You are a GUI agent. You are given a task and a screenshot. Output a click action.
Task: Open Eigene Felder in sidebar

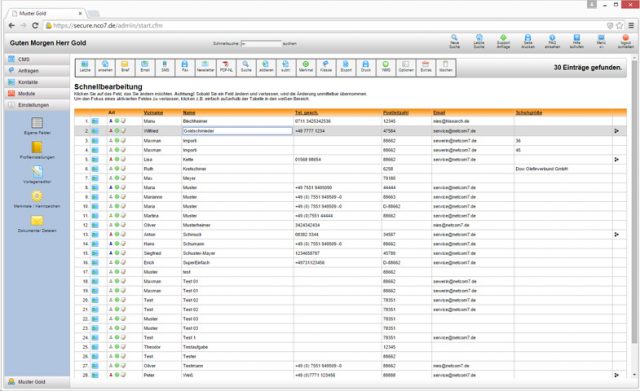37,126
